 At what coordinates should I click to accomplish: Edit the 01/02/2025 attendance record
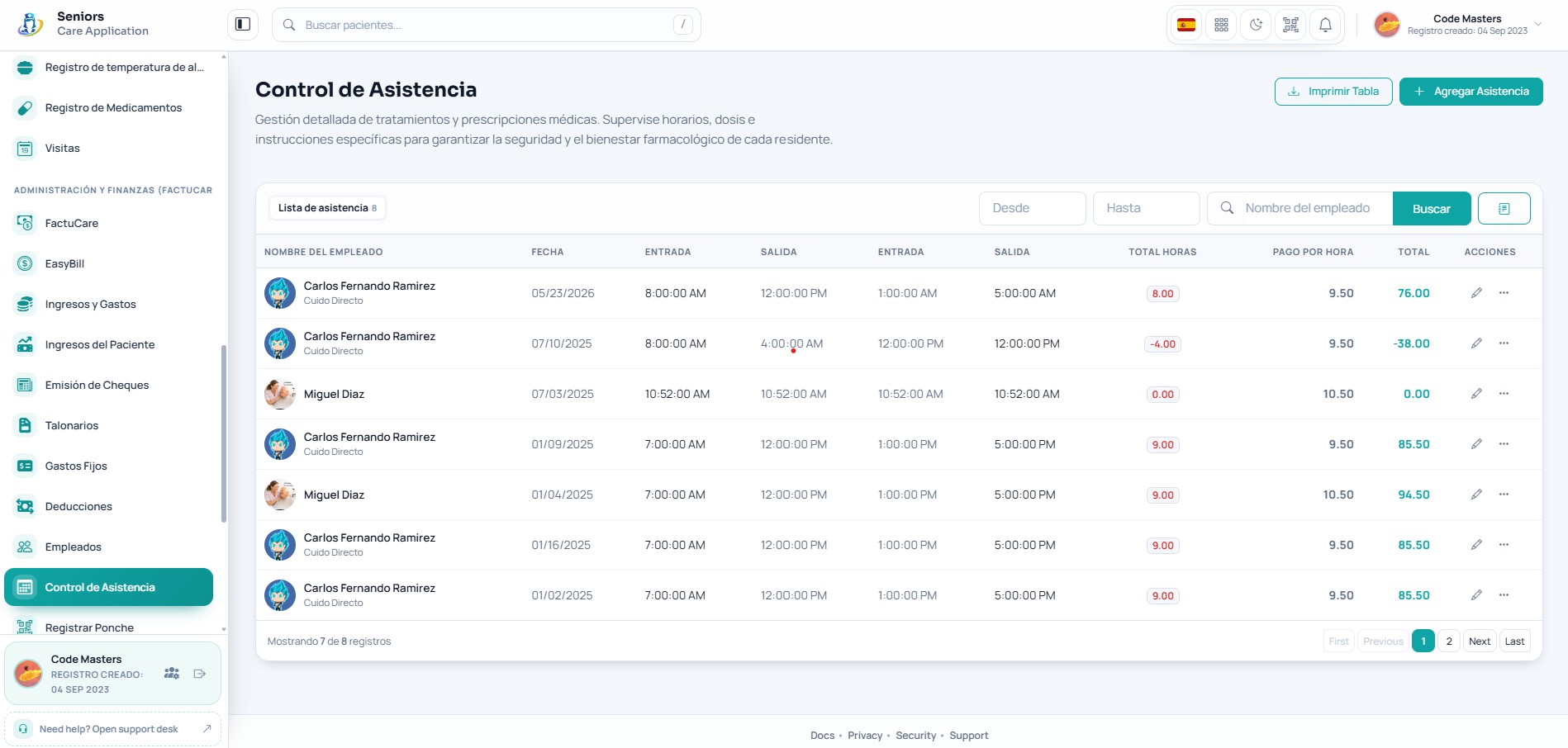[x=1476, y=595]
